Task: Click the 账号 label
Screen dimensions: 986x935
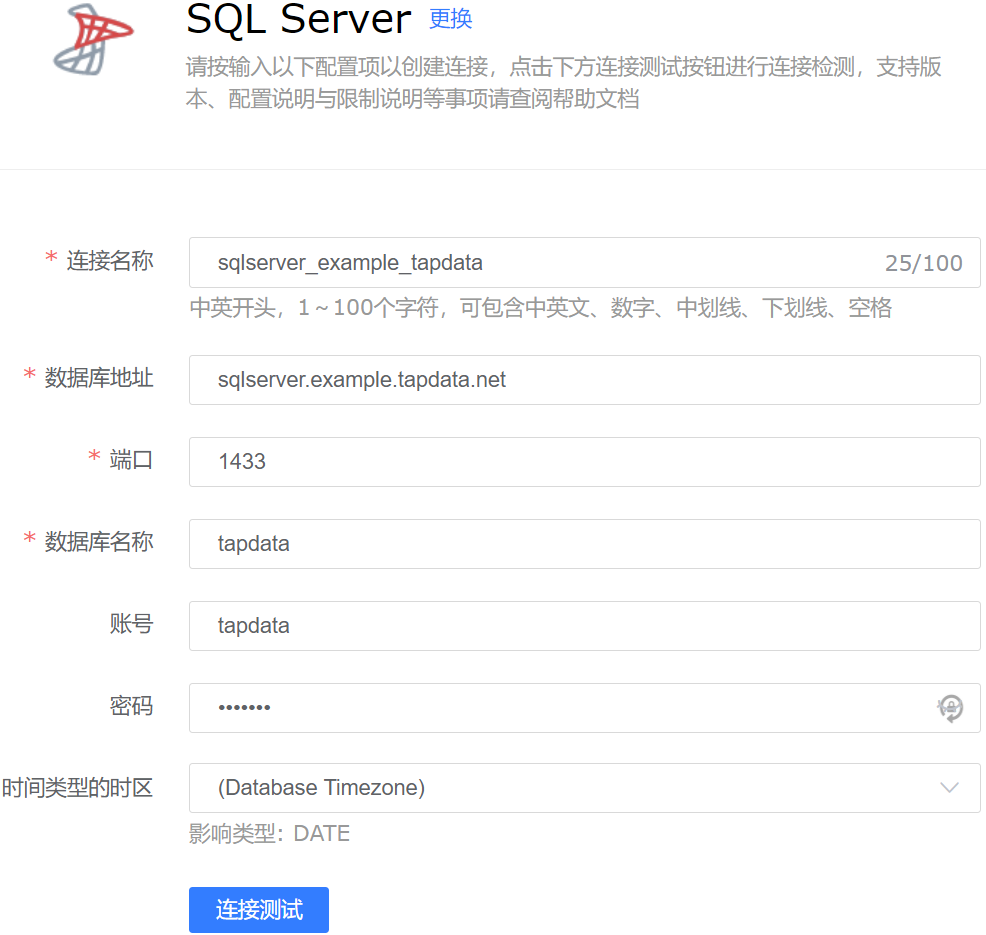Action: click(131, 624)
